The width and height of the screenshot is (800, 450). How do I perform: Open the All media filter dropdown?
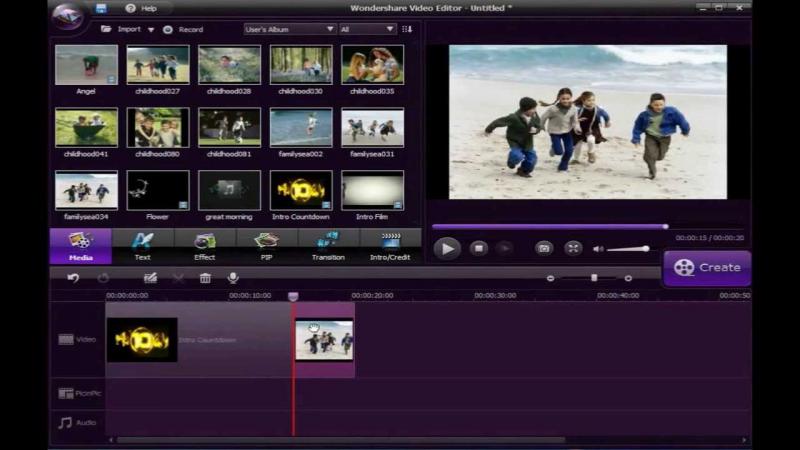tap(367, 29)
